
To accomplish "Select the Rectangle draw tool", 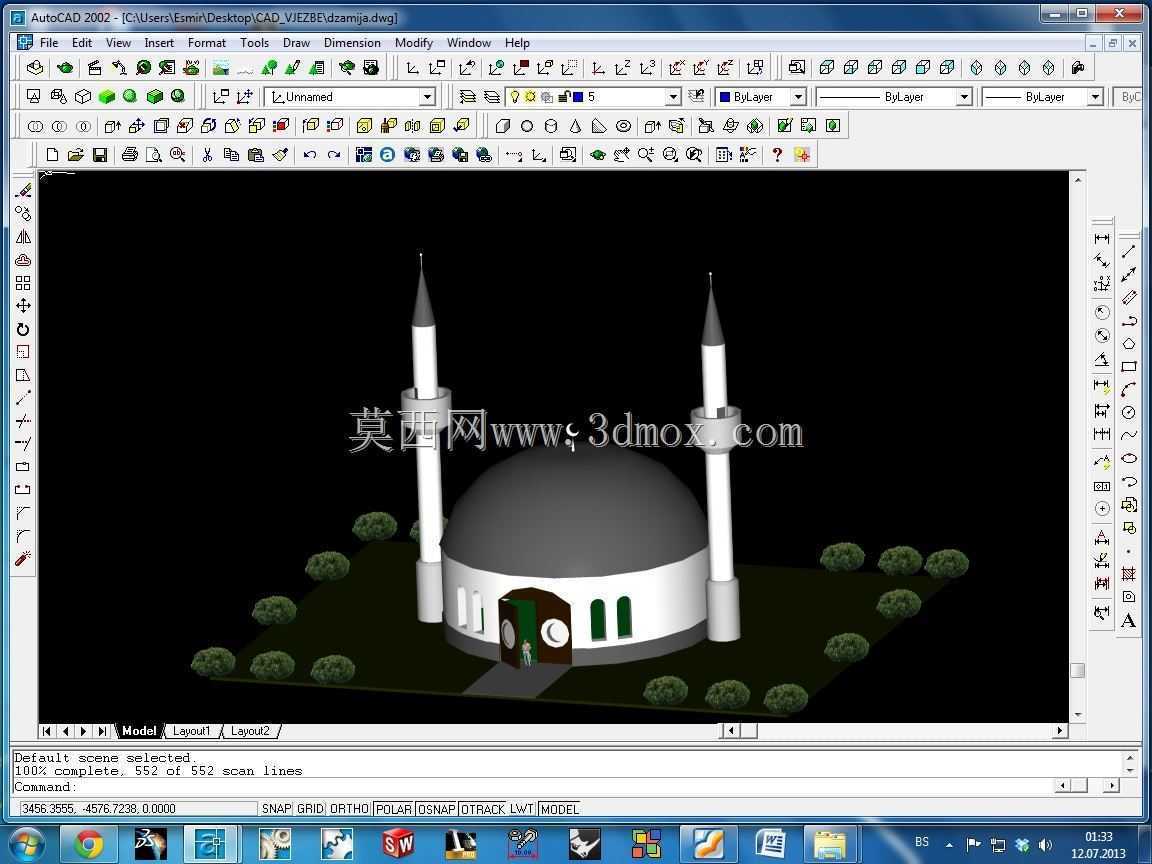I will 1129,367.
